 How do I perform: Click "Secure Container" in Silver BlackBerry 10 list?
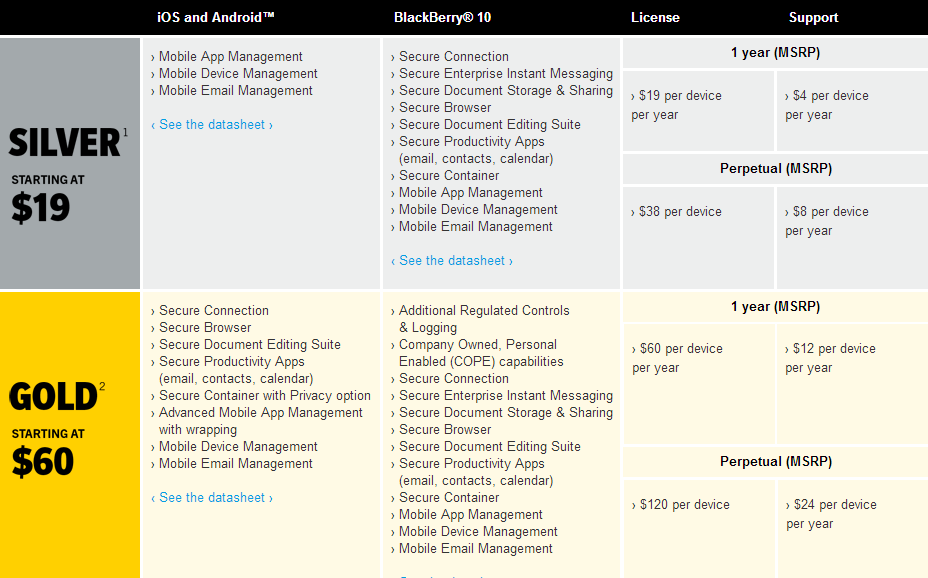pos(449,176)
